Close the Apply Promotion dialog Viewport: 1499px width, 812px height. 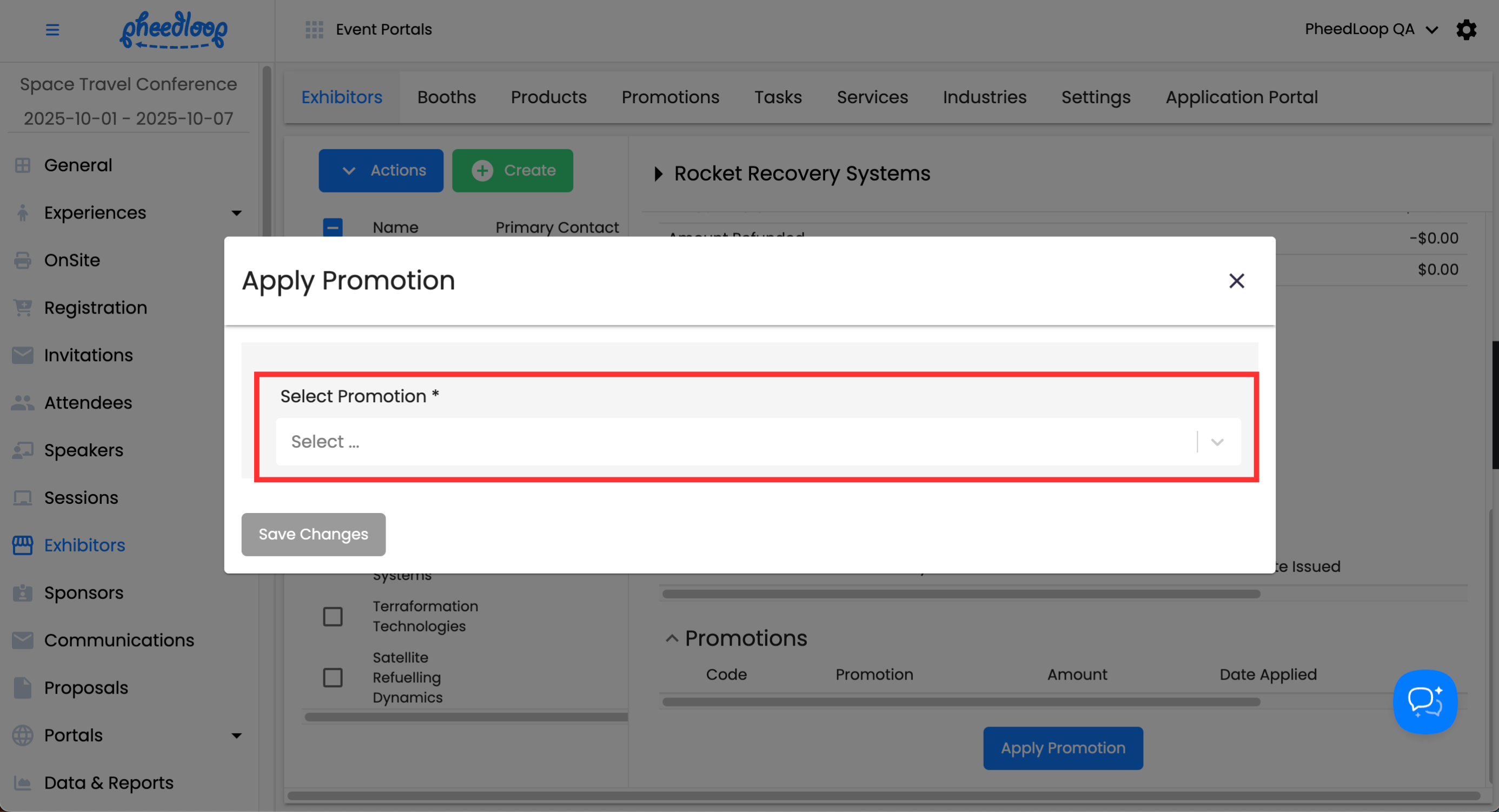(1236, 281)
